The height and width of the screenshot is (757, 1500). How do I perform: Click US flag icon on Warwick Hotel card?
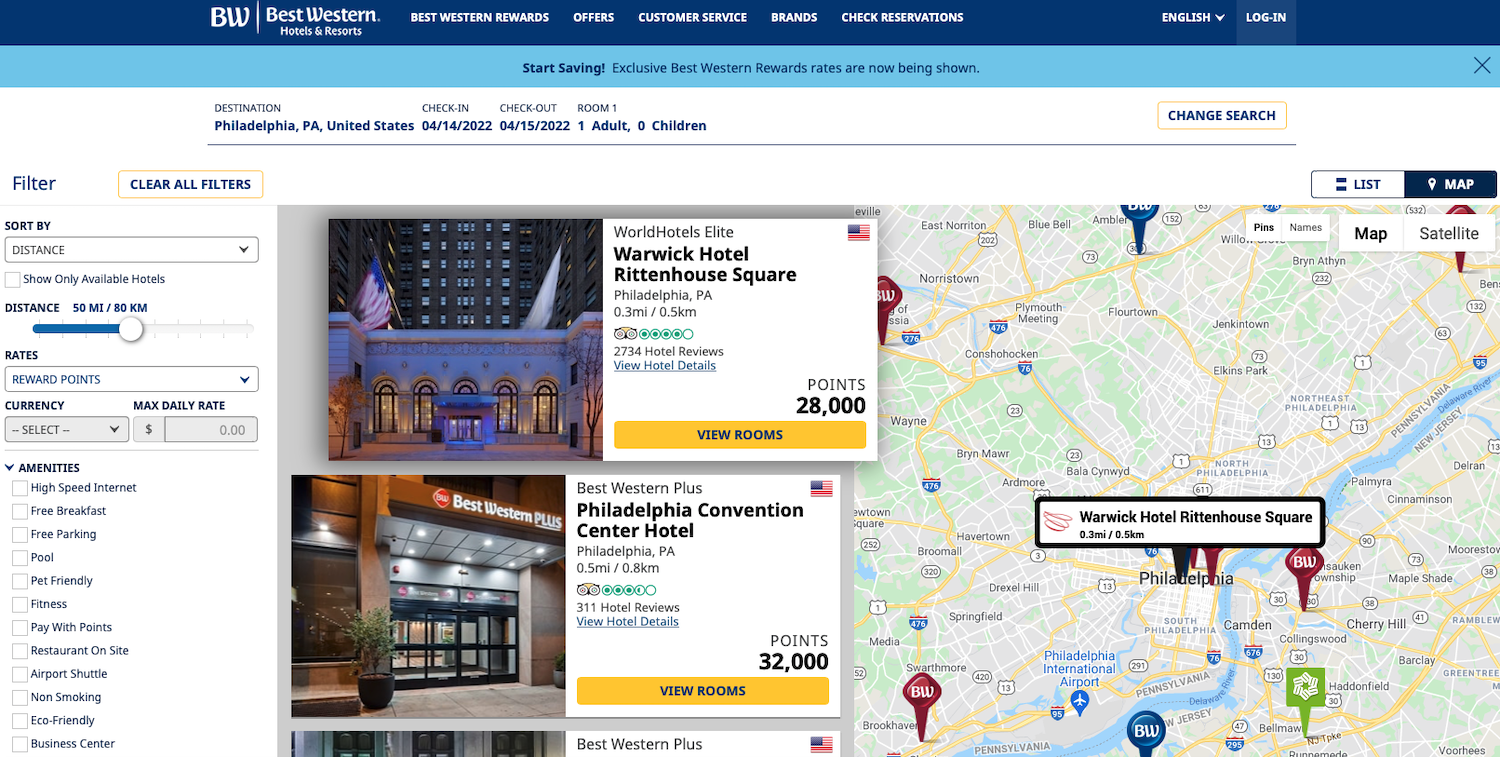point(858,233)
